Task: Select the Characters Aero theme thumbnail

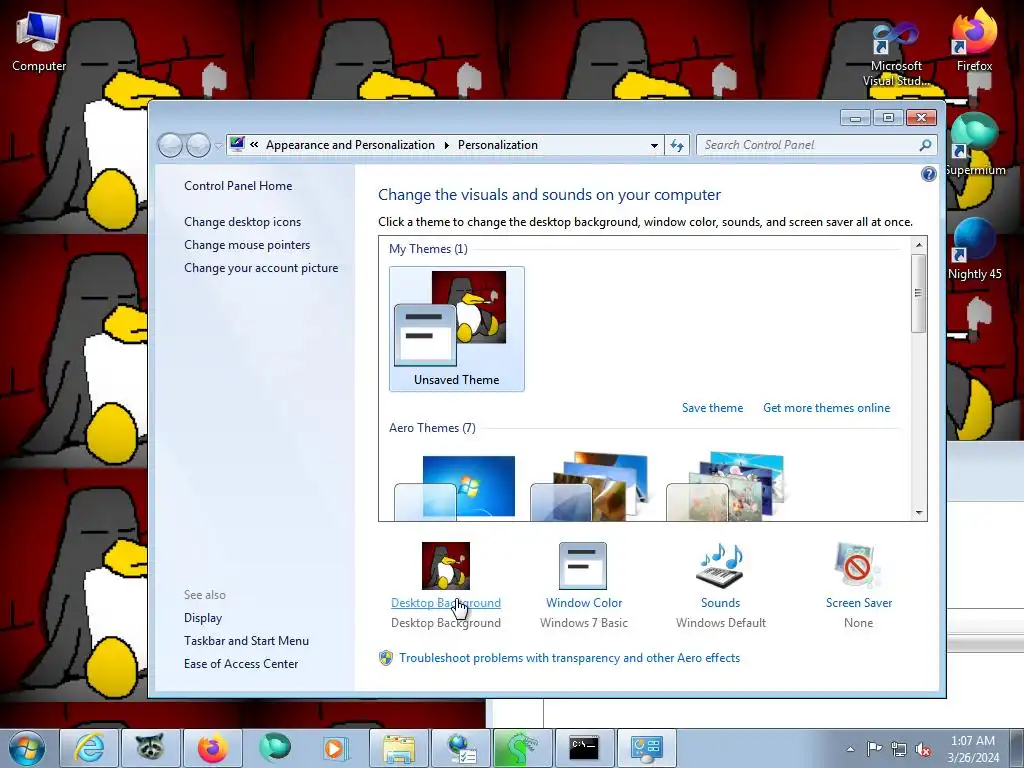Action: point(726,487)
